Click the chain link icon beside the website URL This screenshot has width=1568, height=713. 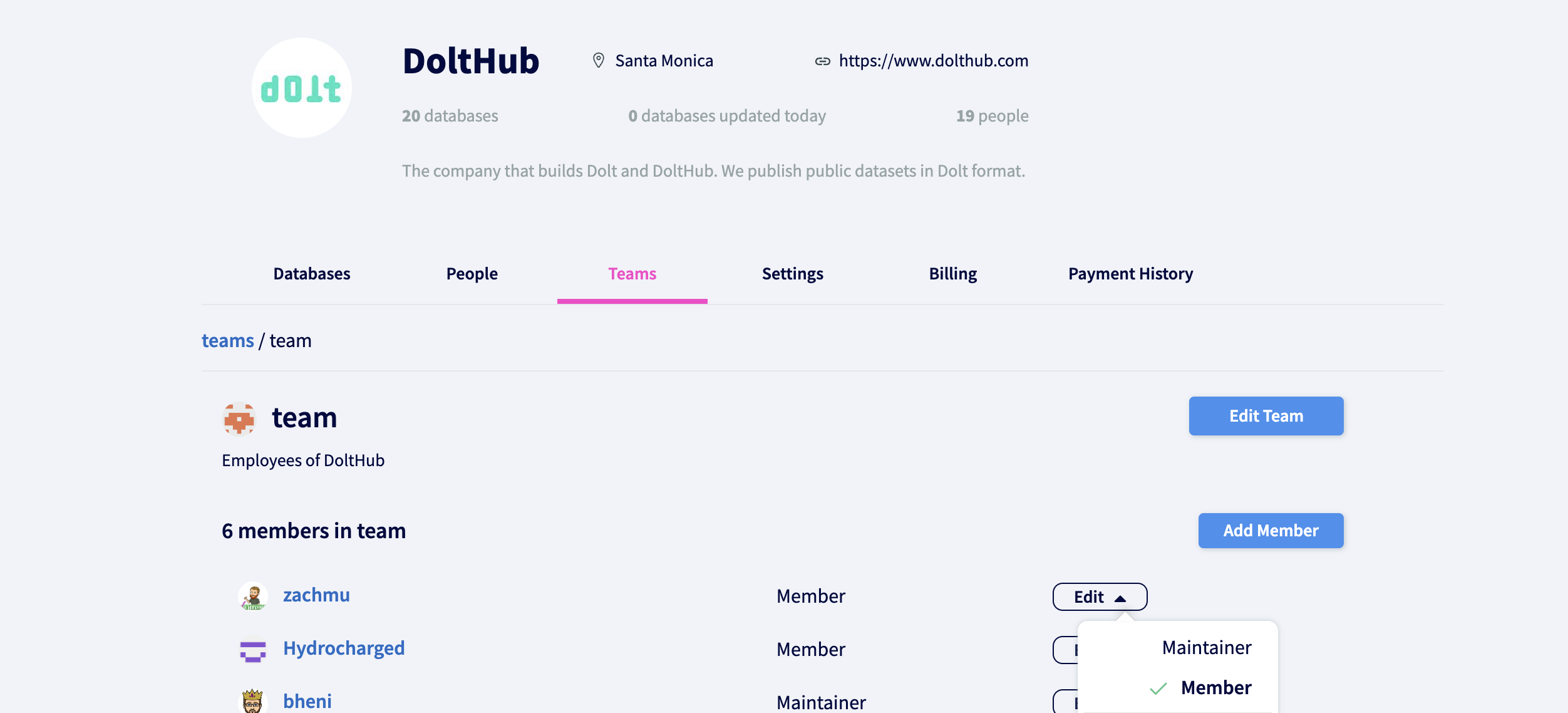click(x=823, y=60)
